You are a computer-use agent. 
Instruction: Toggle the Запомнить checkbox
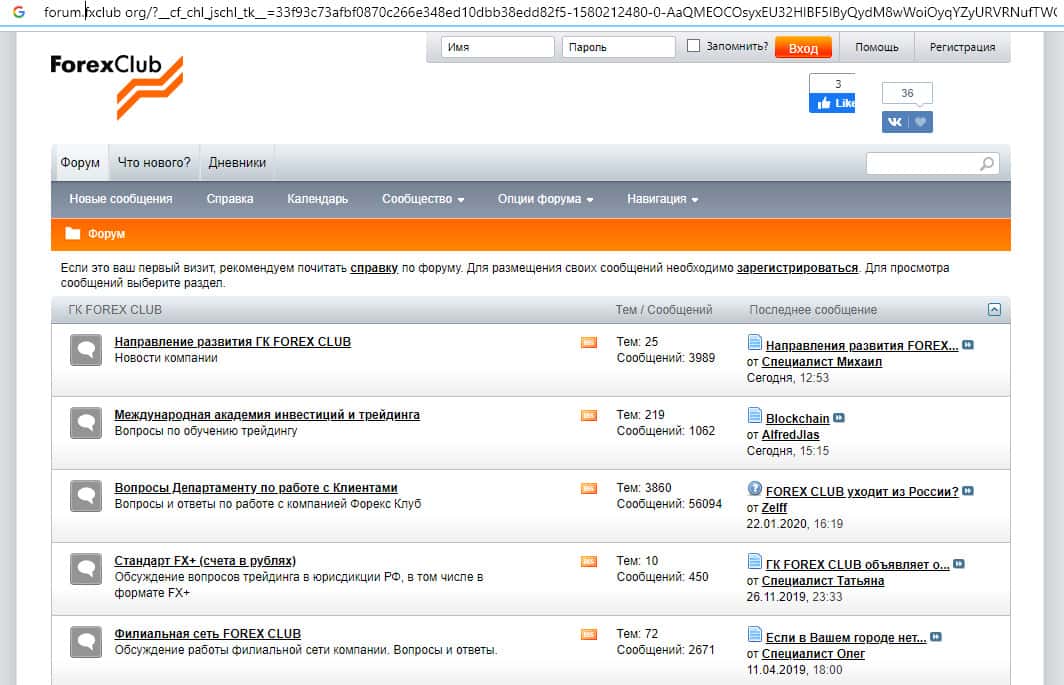[694, 46]
